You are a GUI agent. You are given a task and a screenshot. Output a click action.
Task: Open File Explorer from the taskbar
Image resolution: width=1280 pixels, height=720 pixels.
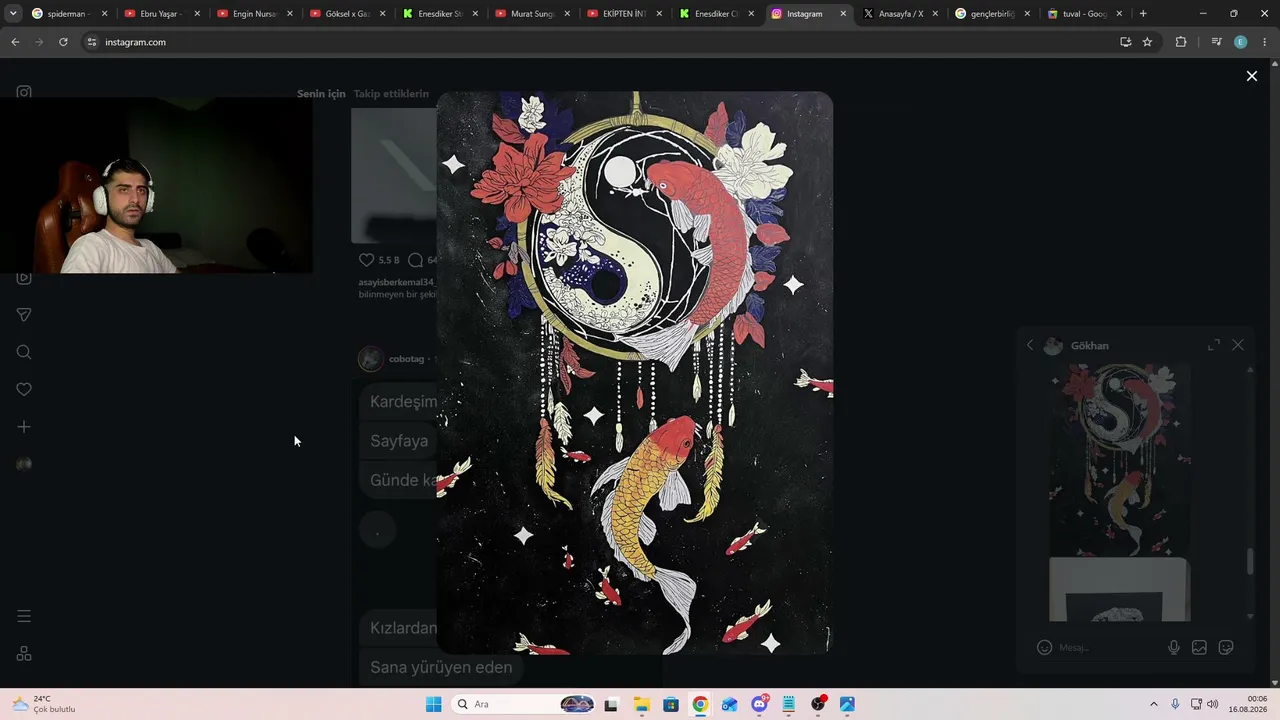coord(641,704)
